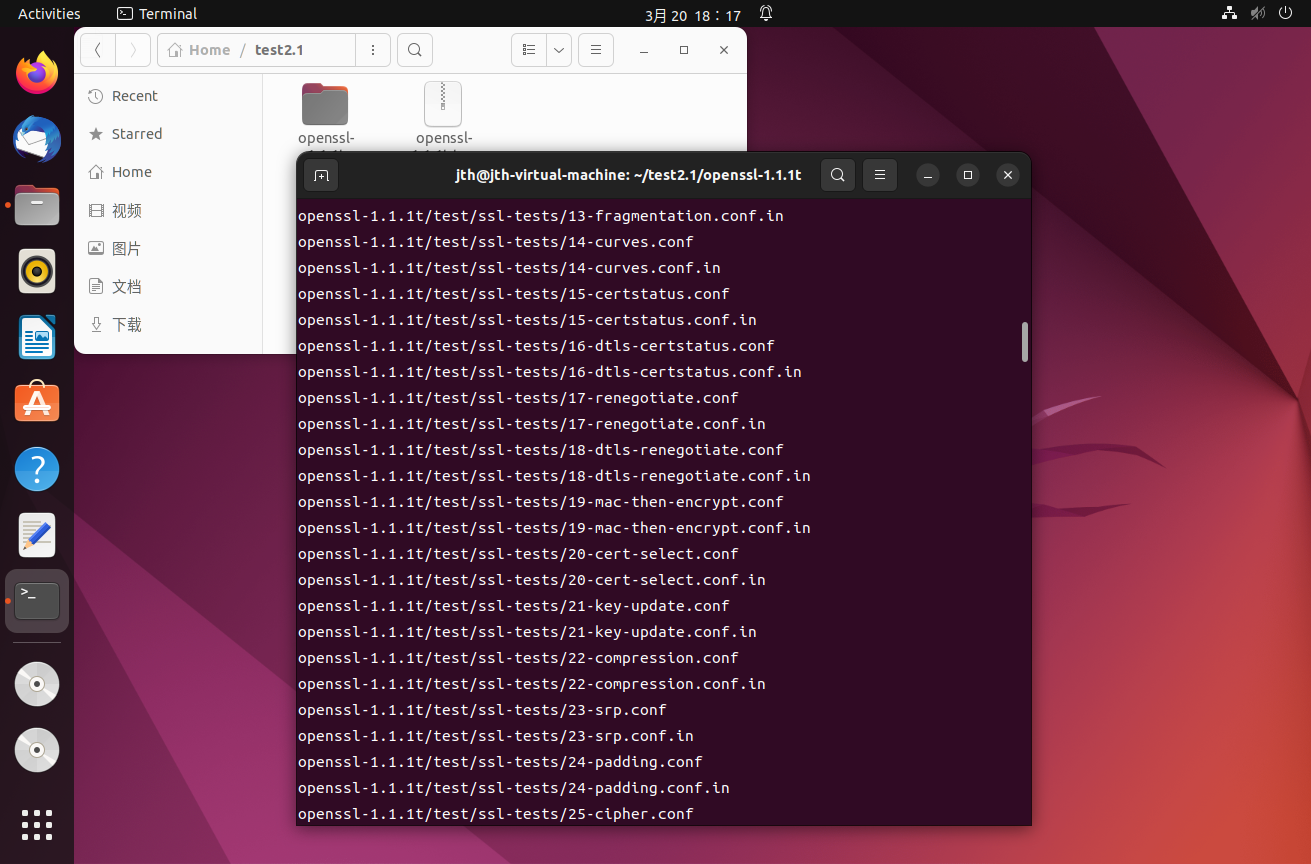Open LibreOffice Writer from the dock
This screenshot has width=1311, height=864.
pos(37,337)
